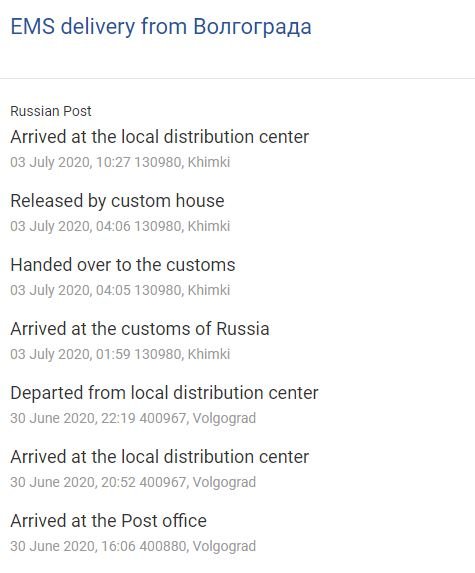Click the '30 June 2020, 20:52' timestamp line
The image size is (475, 573).
tap(133, 482)
